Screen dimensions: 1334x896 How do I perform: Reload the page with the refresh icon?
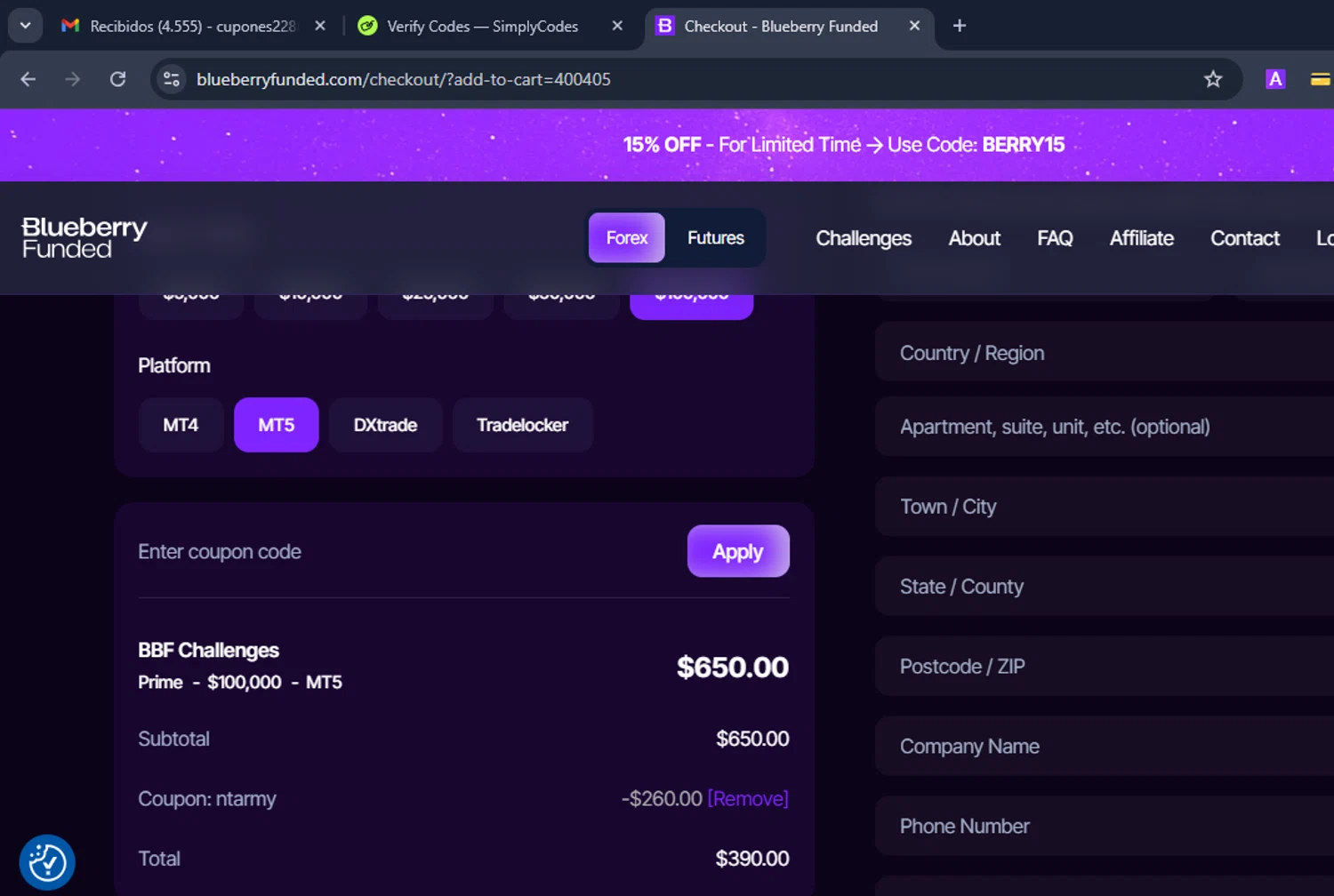tap(117, 79)
